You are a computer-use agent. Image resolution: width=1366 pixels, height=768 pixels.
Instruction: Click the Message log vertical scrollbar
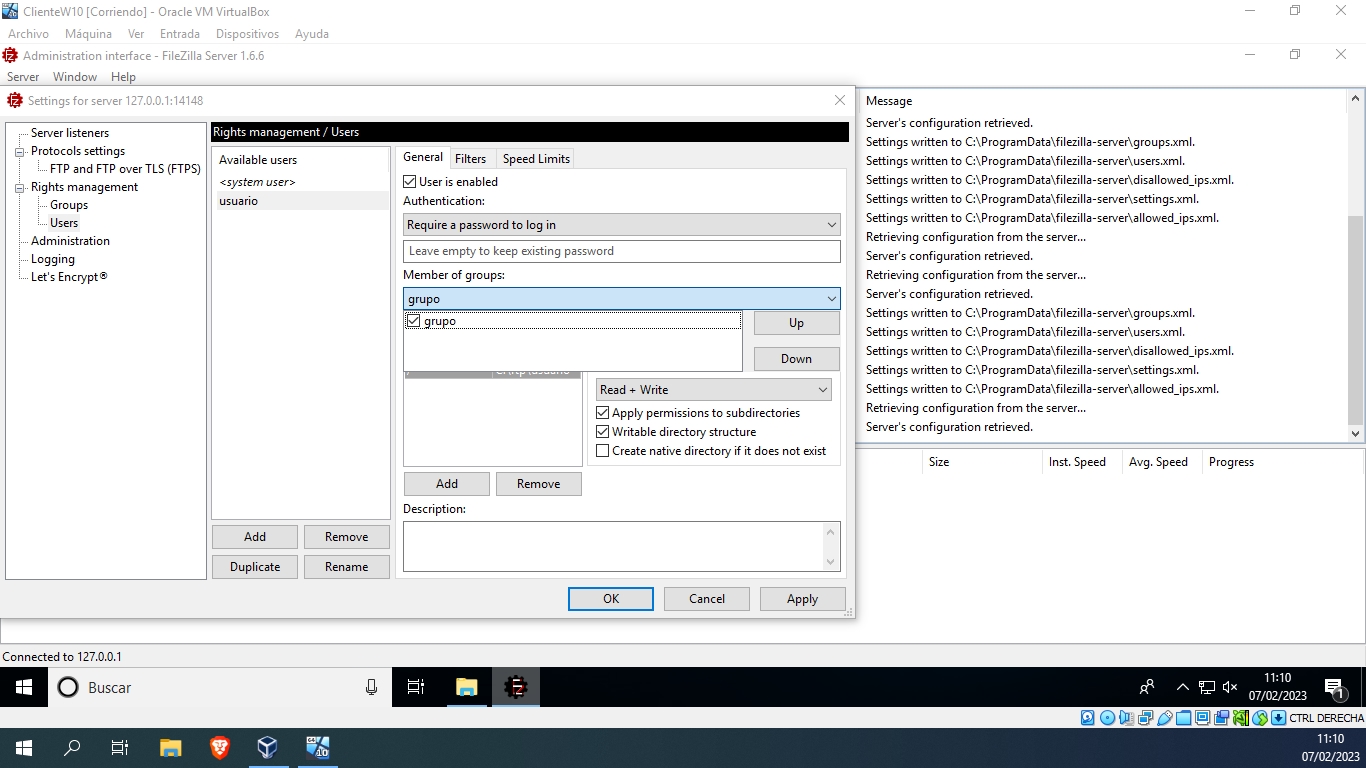1356,265
